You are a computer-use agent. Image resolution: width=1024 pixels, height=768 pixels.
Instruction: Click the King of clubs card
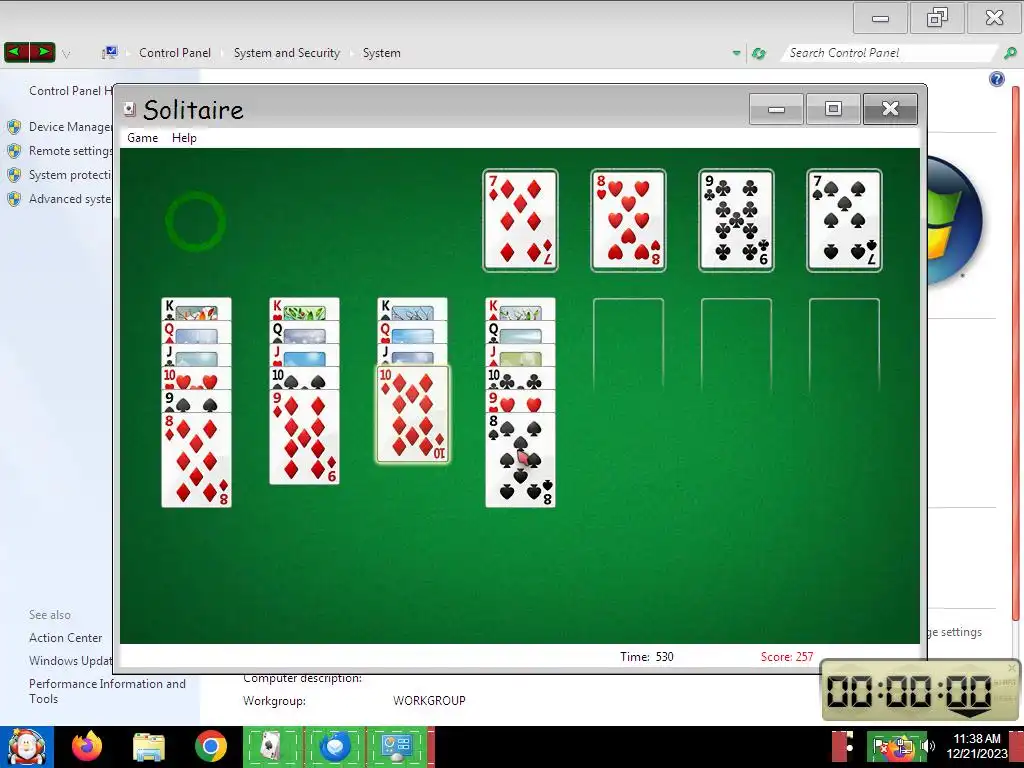tap(196, 309)
